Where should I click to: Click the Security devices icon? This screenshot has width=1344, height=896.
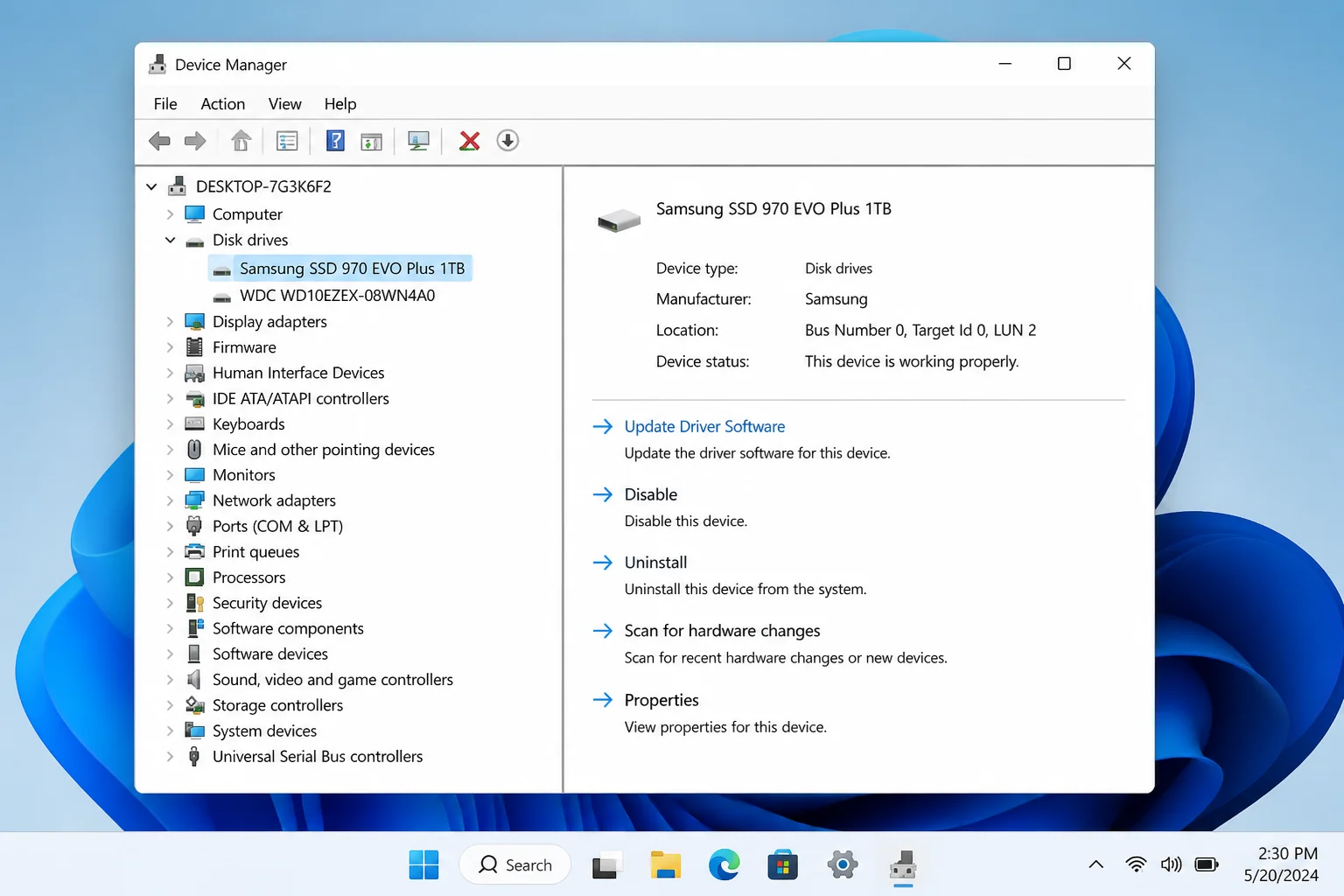click(x=194, y=603)
